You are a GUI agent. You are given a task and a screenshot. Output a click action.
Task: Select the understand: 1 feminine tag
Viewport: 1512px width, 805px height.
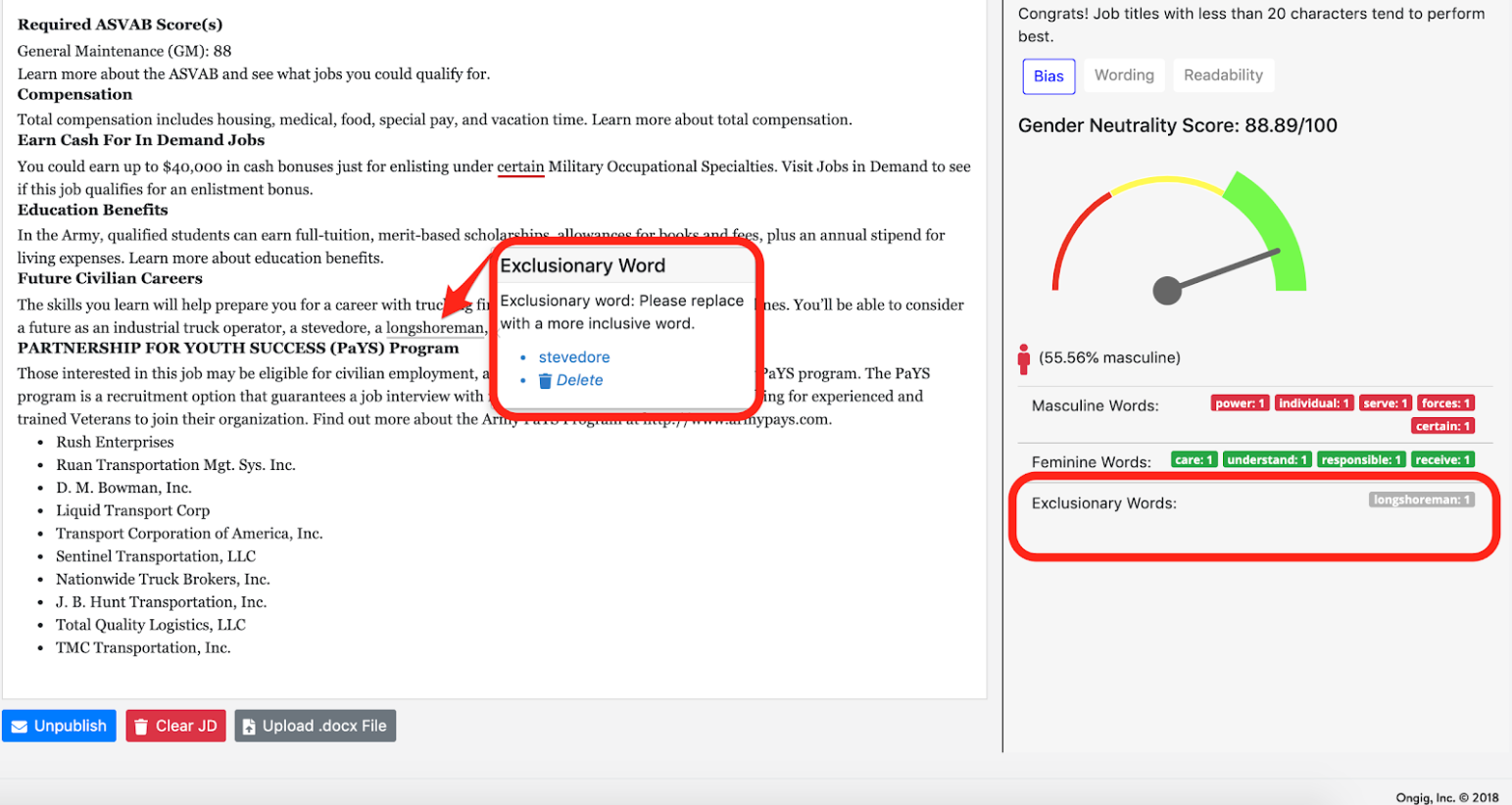point(1267,460)
